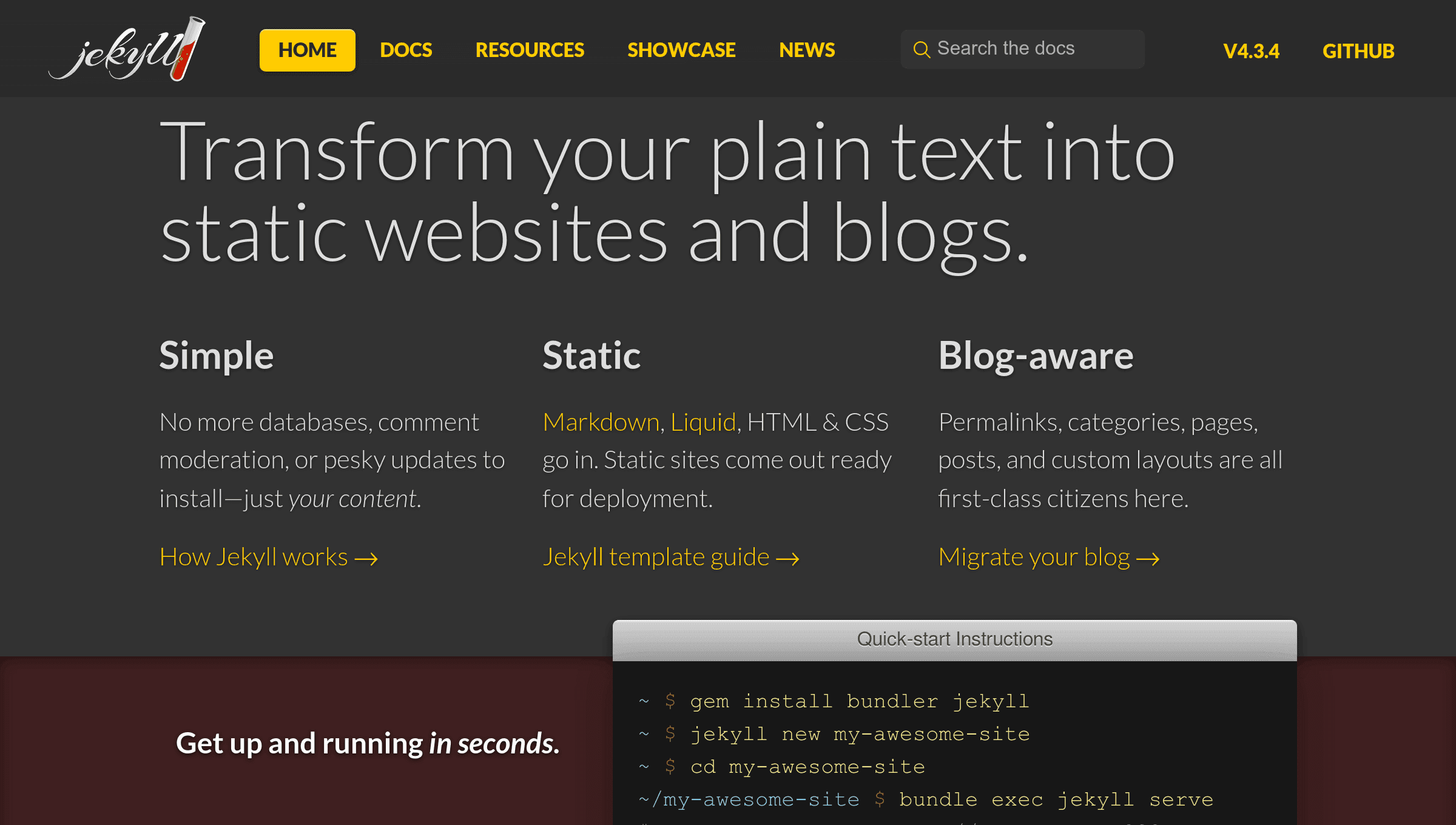This screenshot has height=825, width=1456.
Task: Select the HOME navigation tab
Action: tap(307, 50)
